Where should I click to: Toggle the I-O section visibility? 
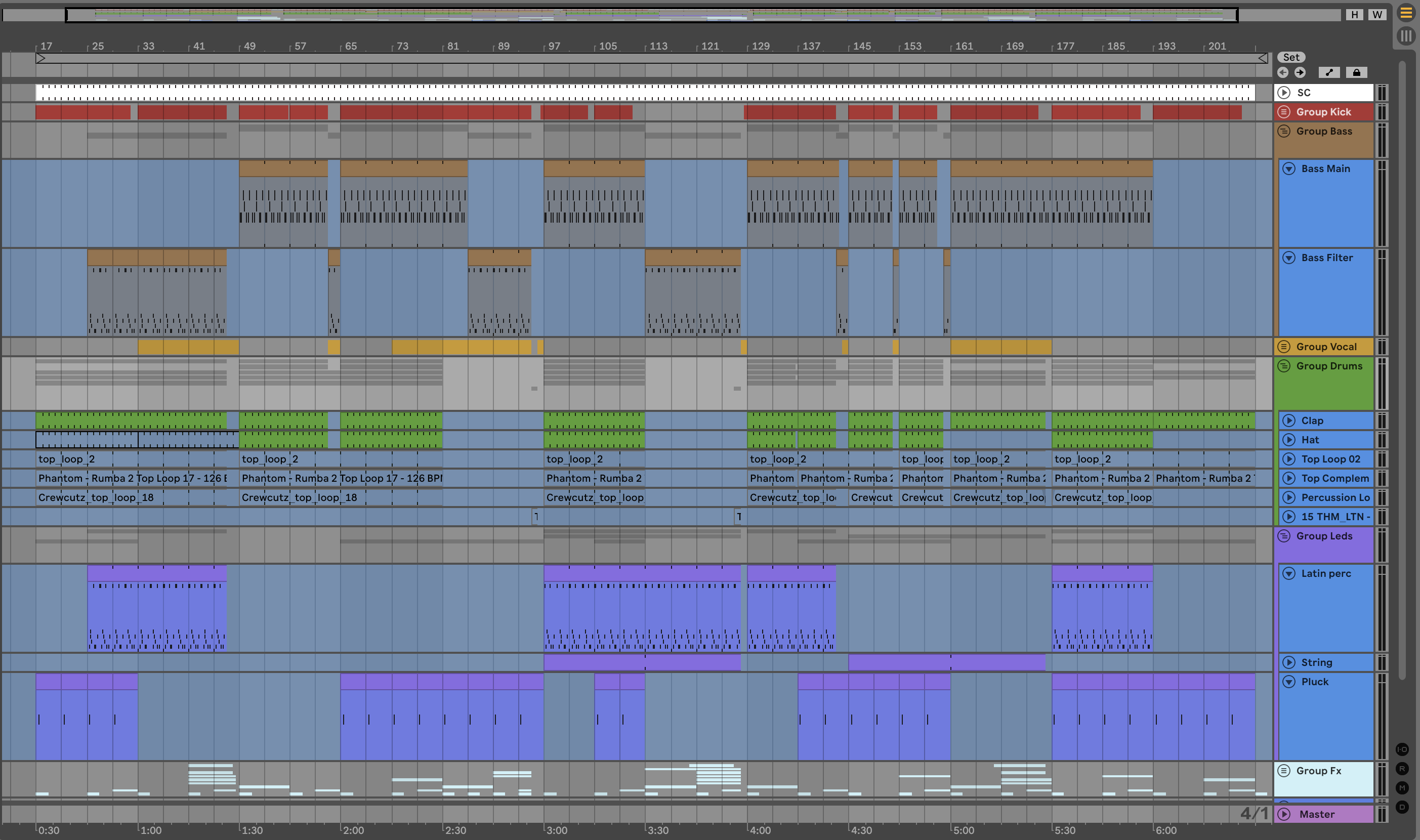click(x=1402, y=749)
